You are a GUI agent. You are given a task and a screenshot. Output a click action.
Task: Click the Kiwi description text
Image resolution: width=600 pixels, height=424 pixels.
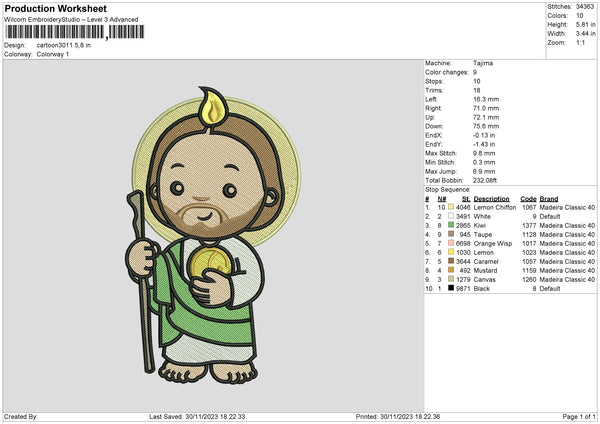point(480,225)
